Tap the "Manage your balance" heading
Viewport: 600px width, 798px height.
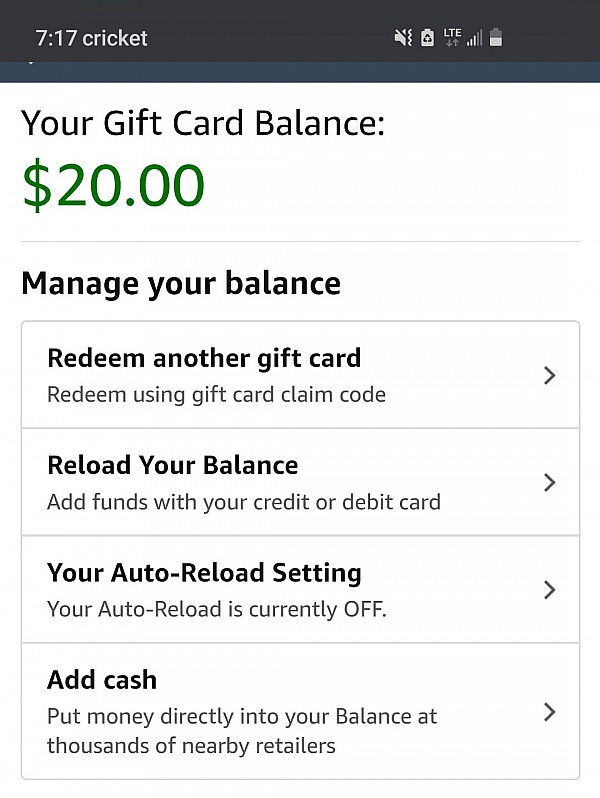coord(181,283)
